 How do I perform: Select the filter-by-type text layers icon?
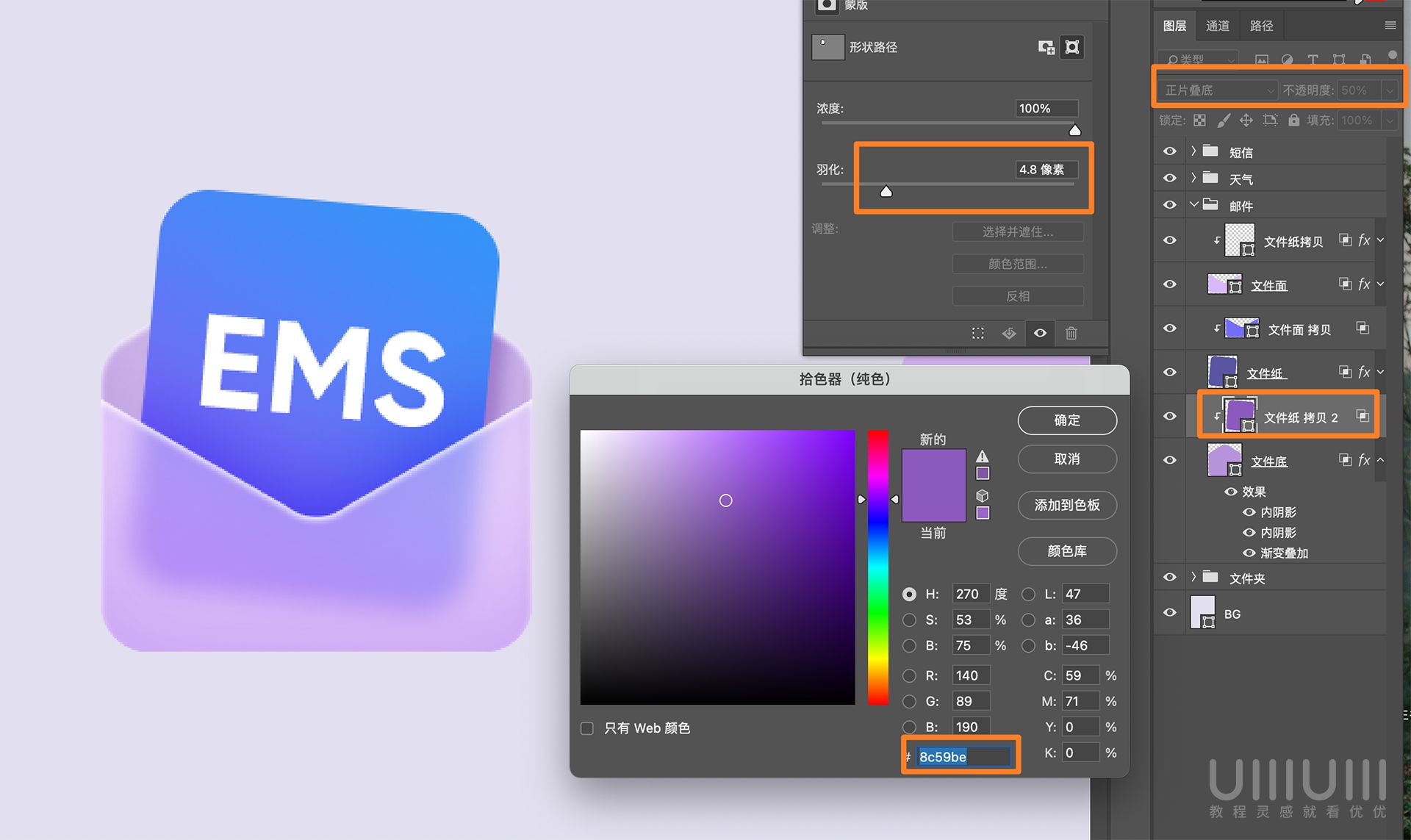[x=1313, y=60]
